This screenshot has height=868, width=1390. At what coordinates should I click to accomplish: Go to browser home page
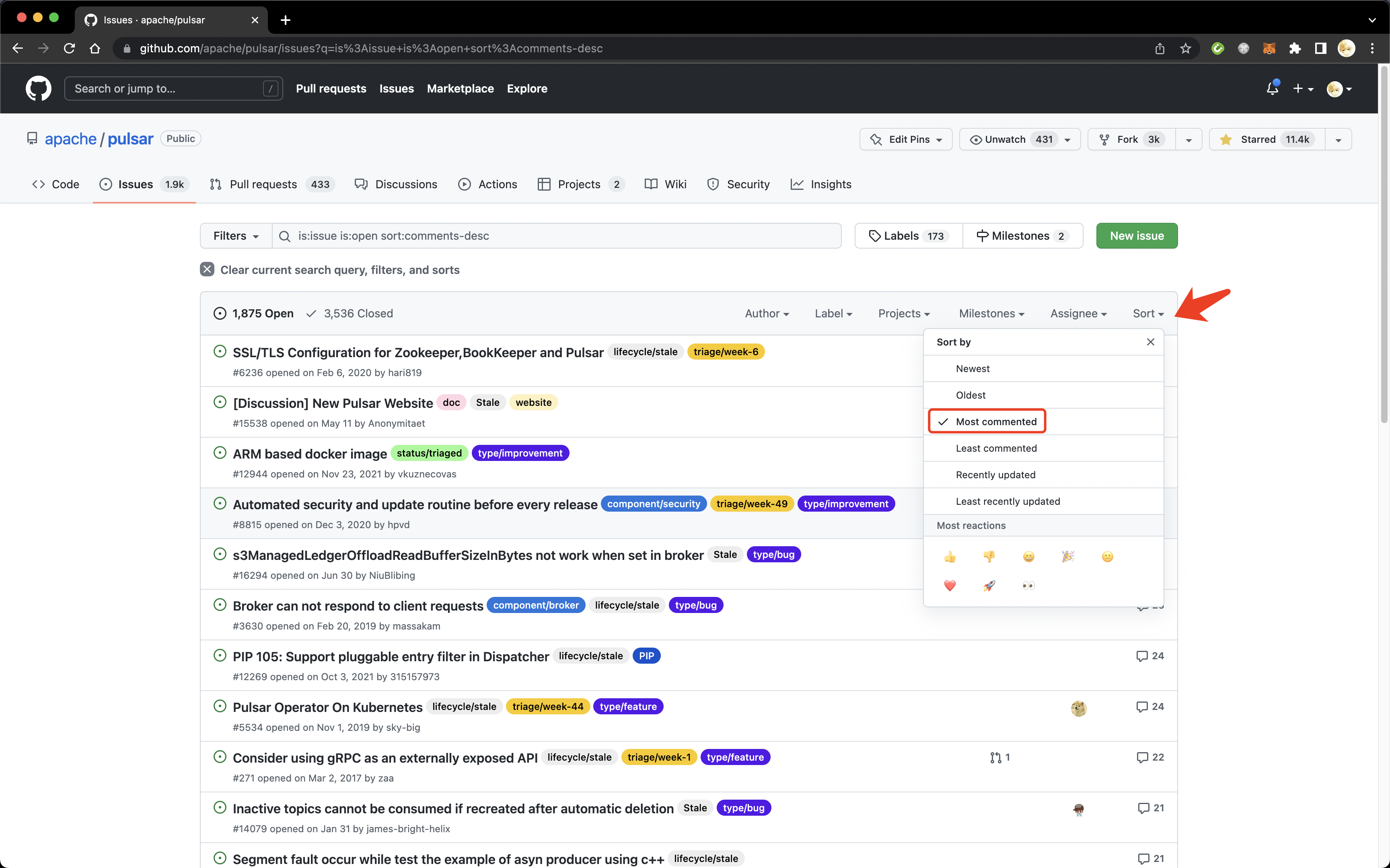tap(95, 48)
